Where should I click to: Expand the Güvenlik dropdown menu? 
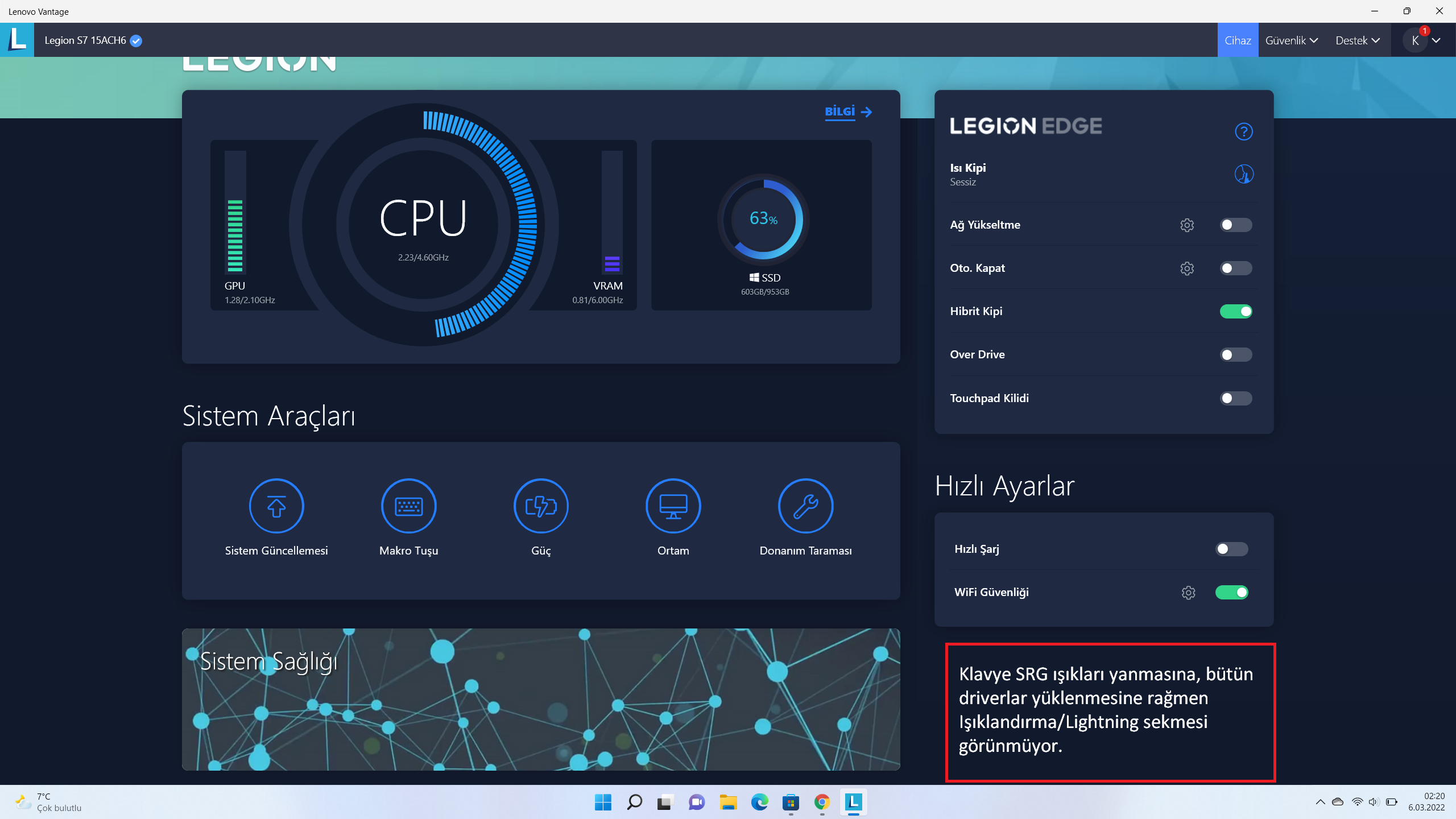point(1292,40)
